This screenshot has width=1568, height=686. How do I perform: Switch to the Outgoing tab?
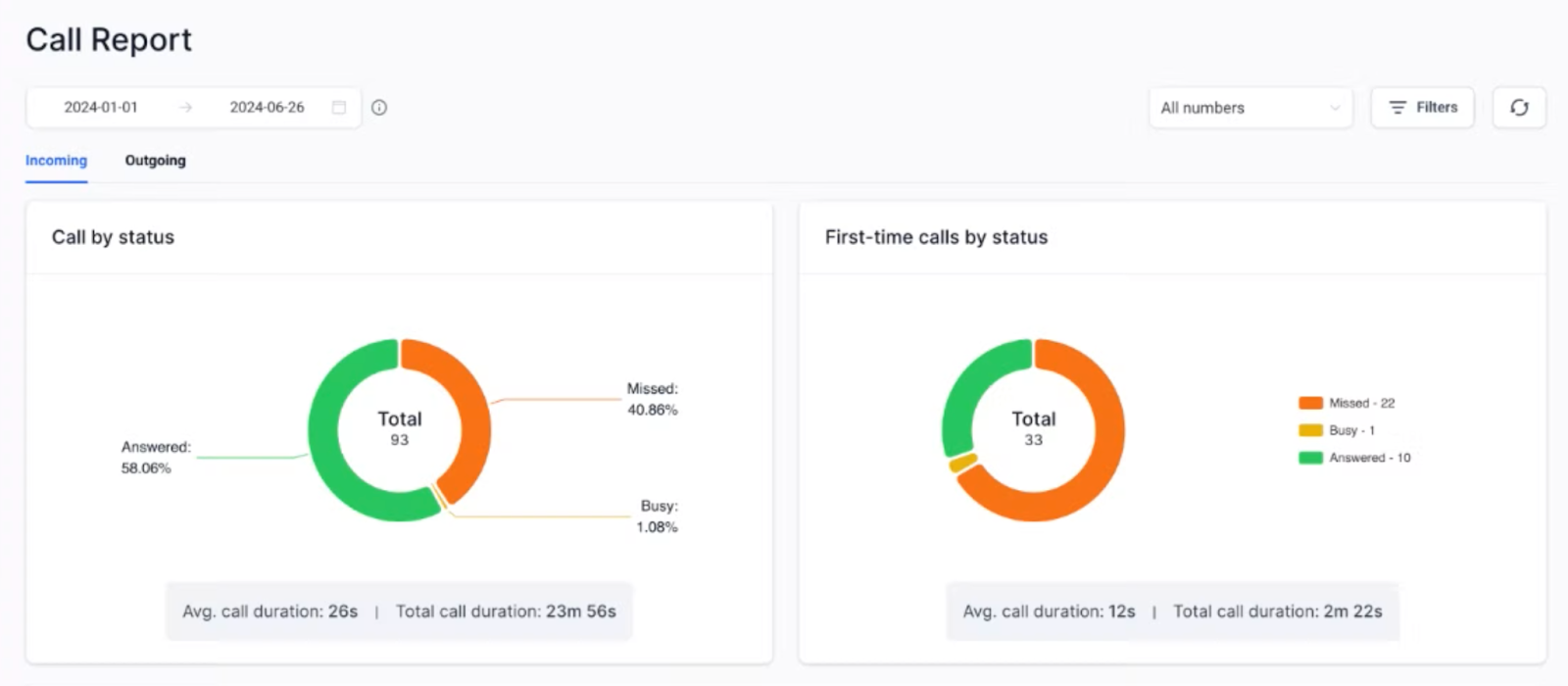(155, 161)
